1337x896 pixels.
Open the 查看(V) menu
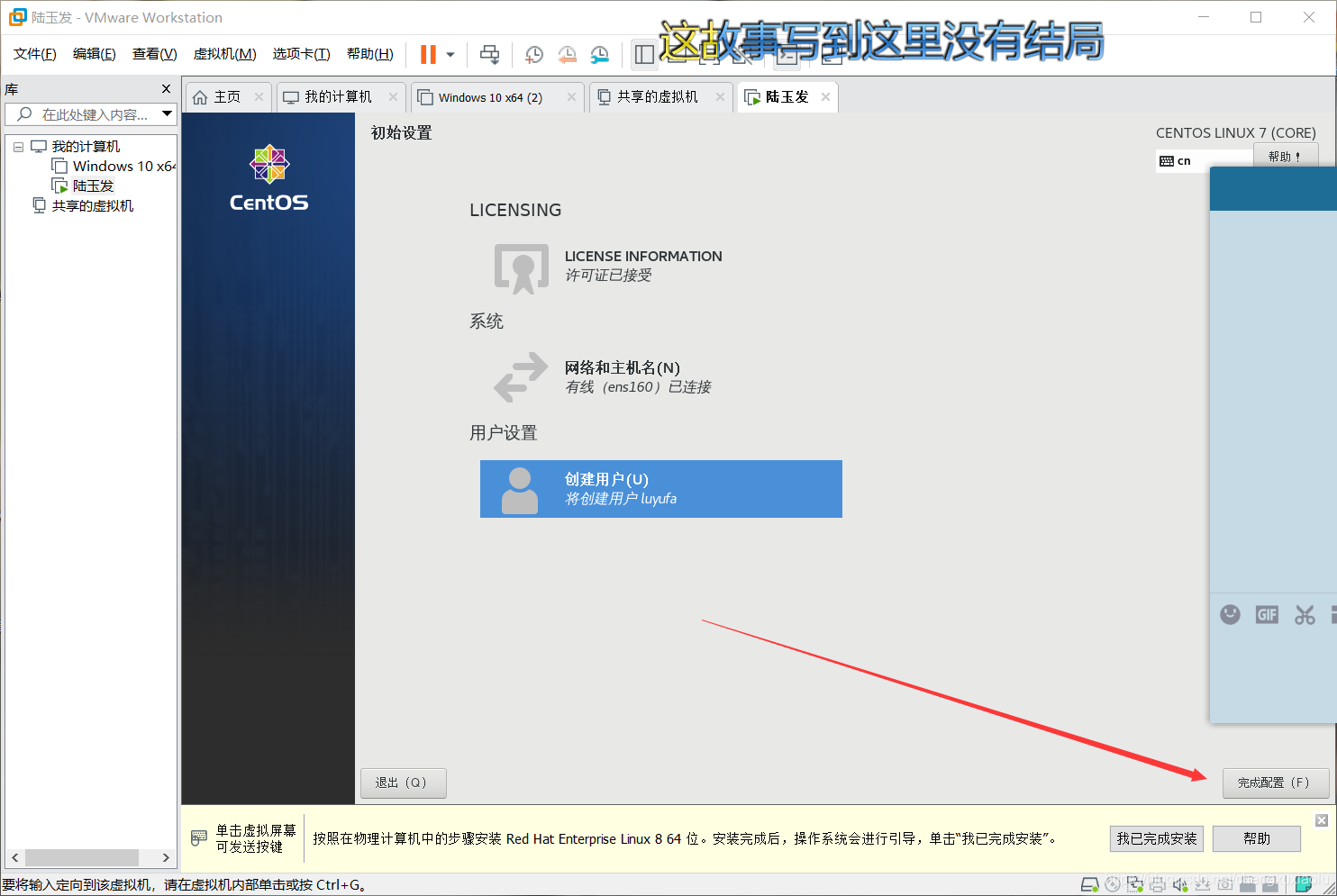(x=155, y=54)
